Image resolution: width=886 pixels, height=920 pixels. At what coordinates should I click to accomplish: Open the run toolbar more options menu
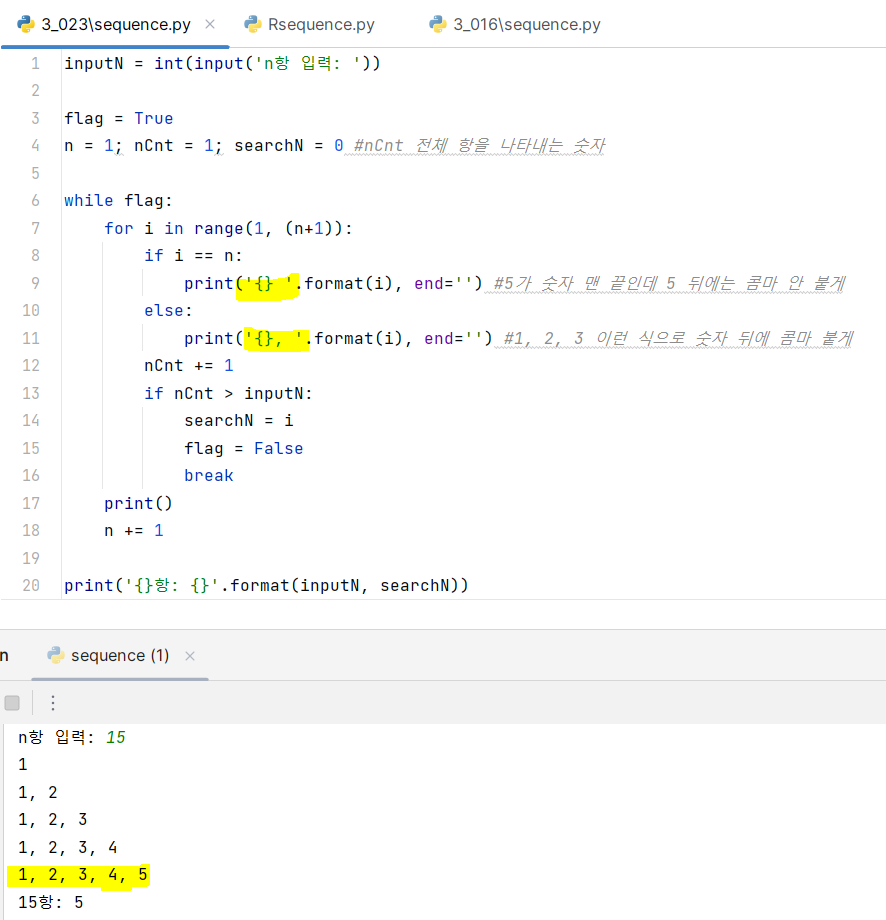(53, 702)
